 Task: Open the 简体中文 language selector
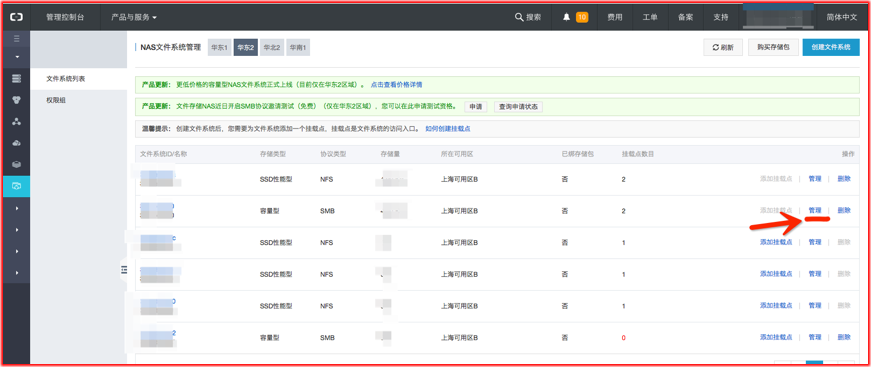click(x=842, y=17)
